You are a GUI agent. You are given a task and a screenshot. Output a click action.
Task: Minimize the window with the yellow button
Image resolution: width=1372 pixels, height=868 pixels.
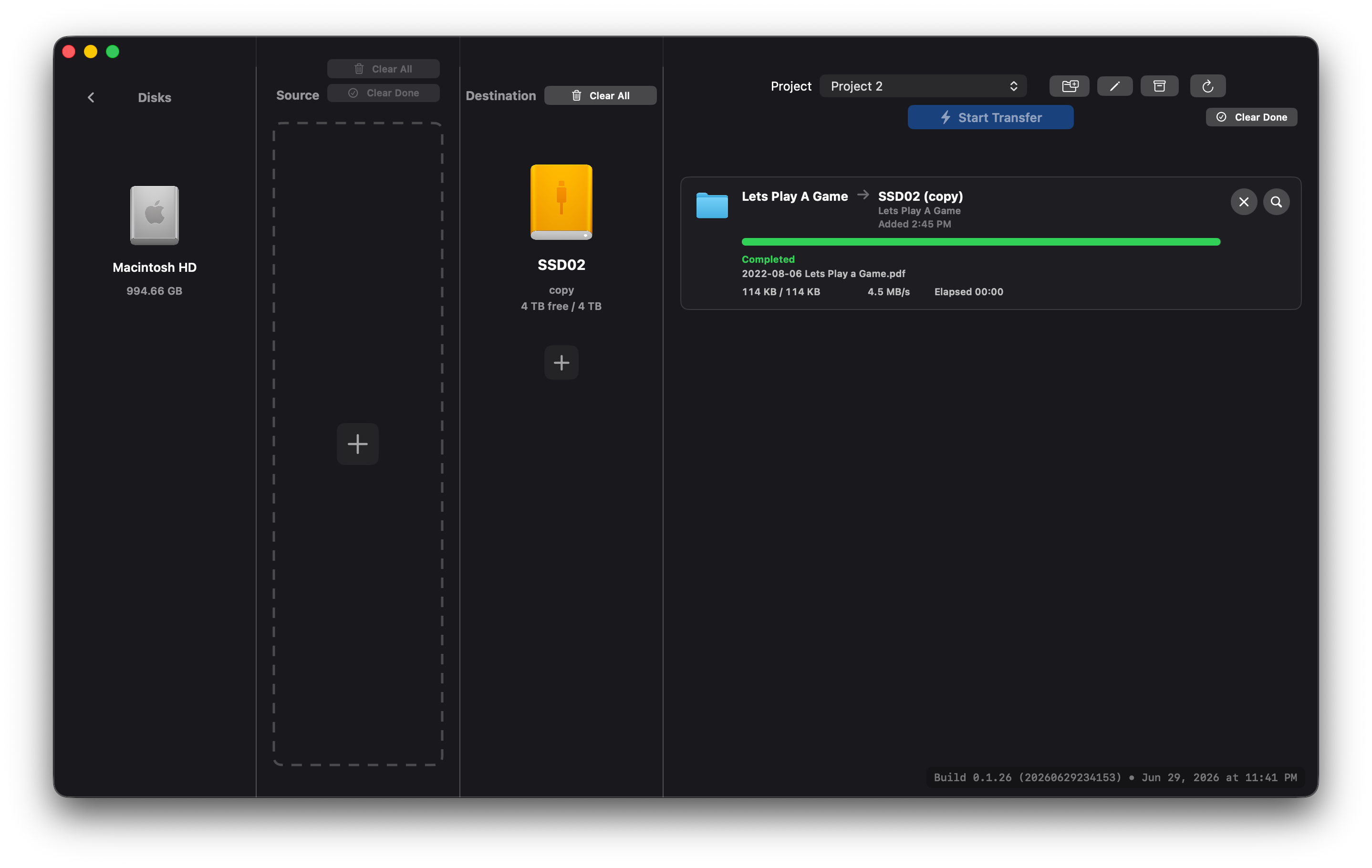point(91,52)
